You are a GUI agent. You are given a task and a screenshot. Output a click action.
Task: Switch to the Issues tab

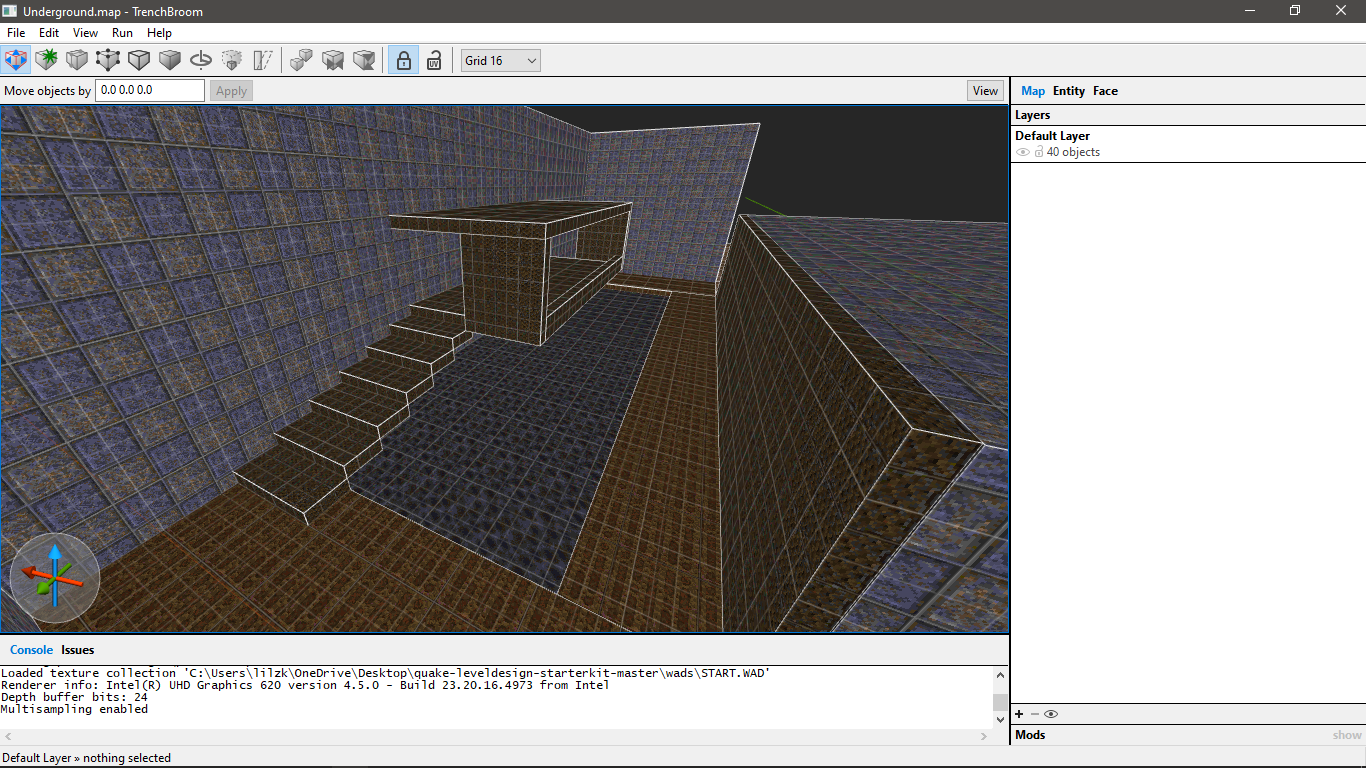pyautogui.click(x=77, y=650)
